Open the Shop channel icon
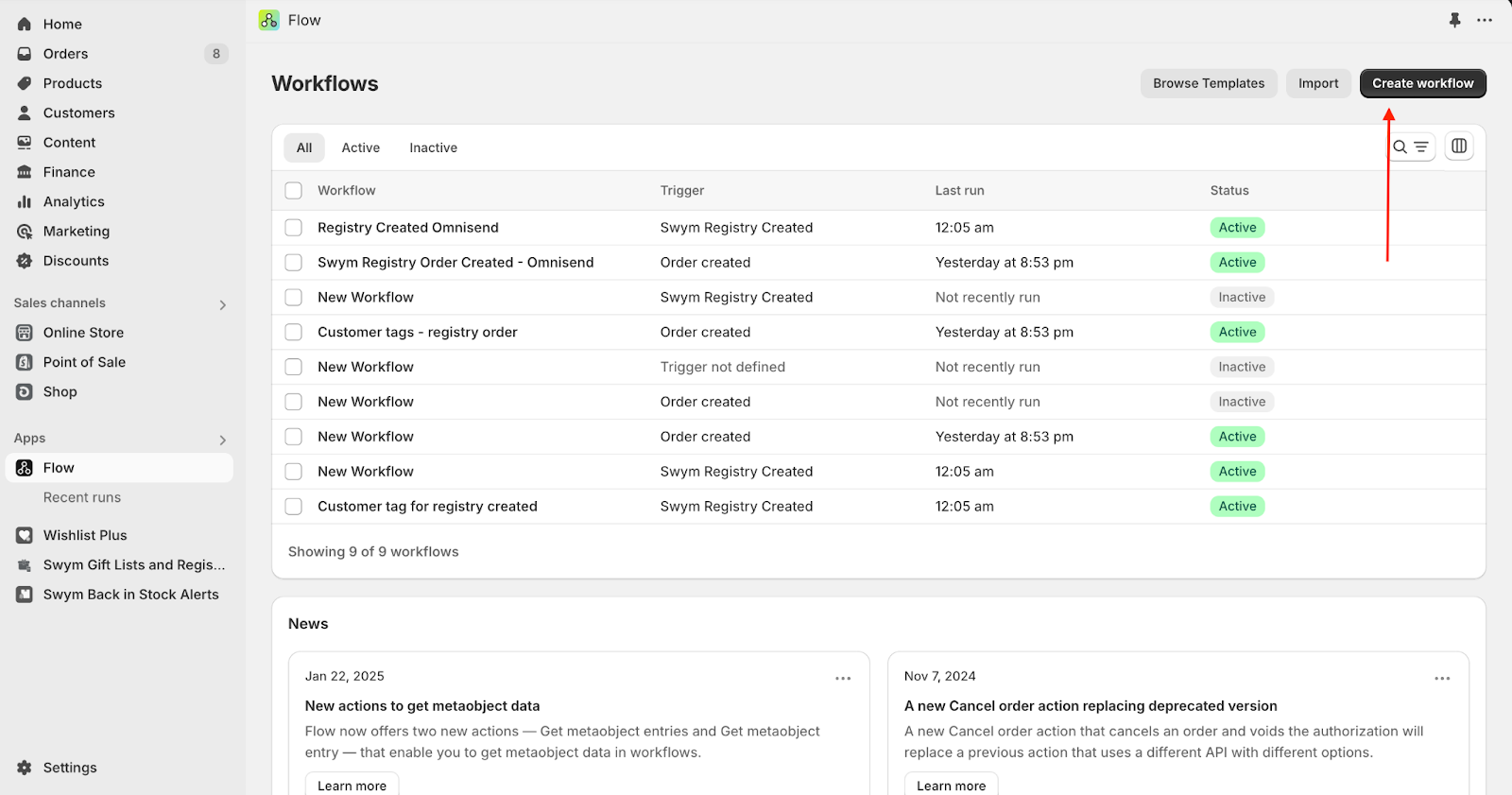This screenshot has width=1512, height=795. coord(25,391)
